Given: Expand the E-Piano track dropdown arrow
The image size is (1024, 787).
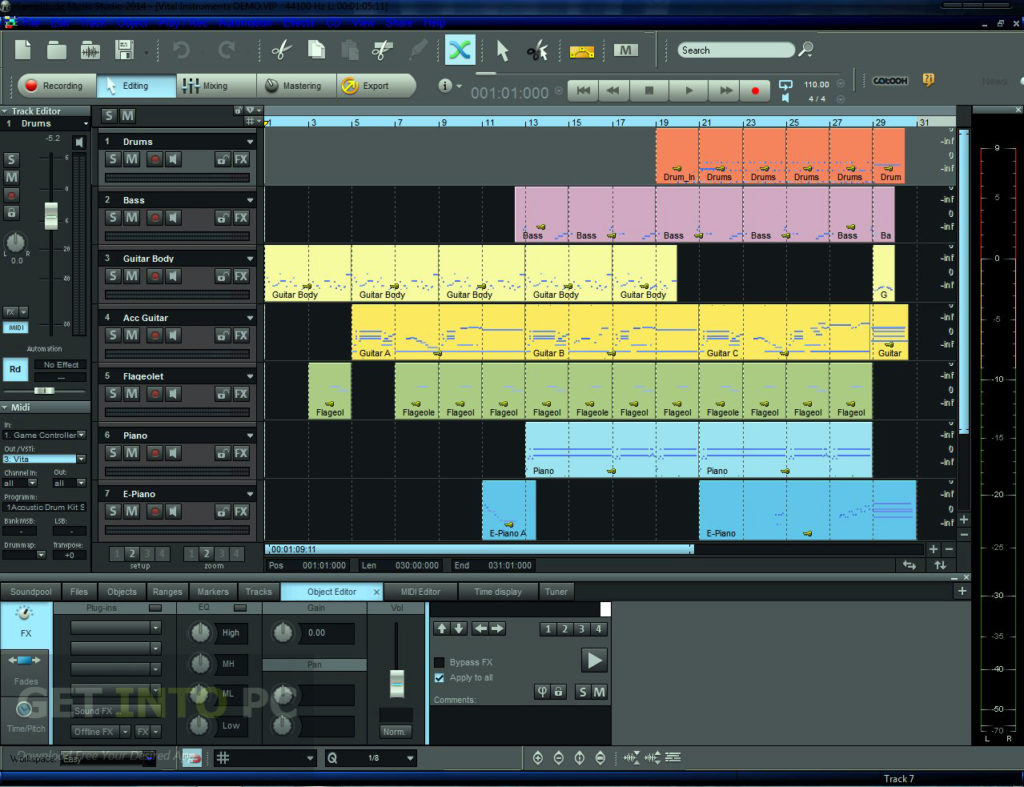Looking at the screenshot, I should point(250,494).
